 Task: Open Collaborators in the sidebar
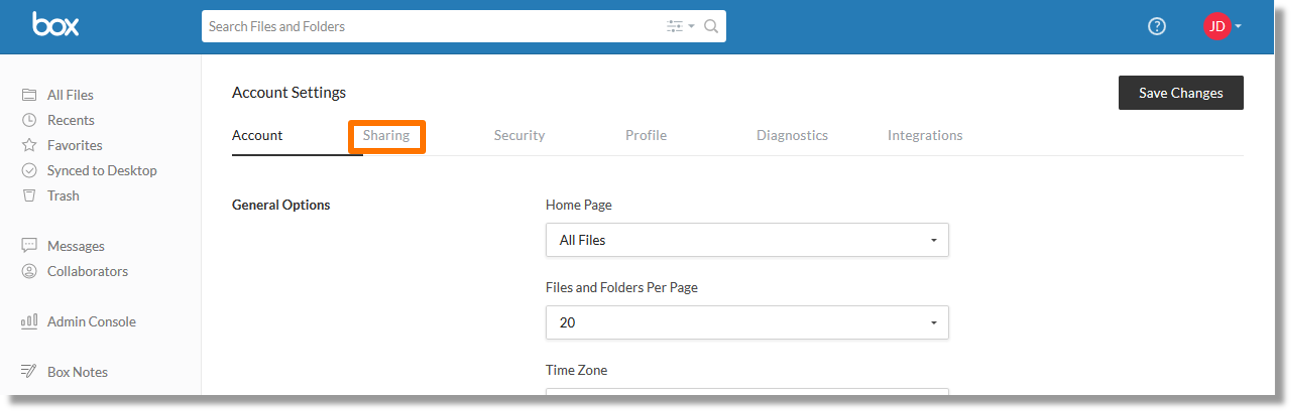(x=87, y=271)
